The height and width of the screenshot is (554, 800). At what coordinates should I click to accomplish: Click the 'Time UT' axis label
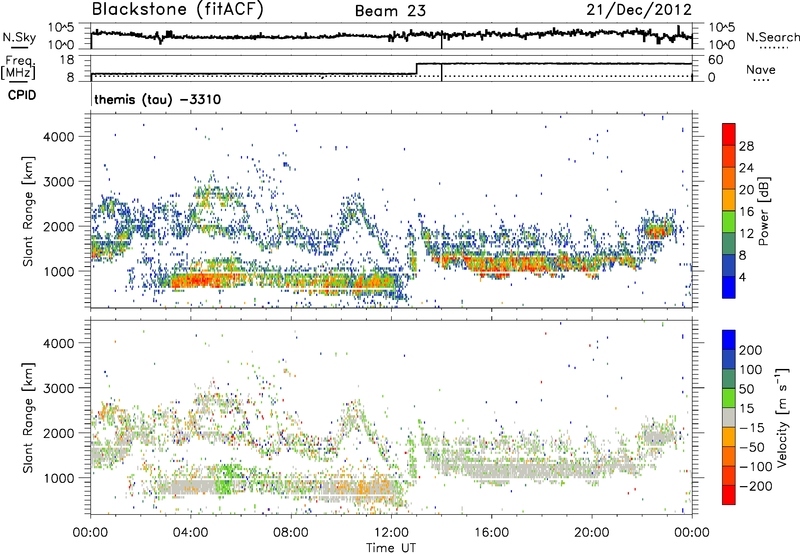(x=391, y=547)
